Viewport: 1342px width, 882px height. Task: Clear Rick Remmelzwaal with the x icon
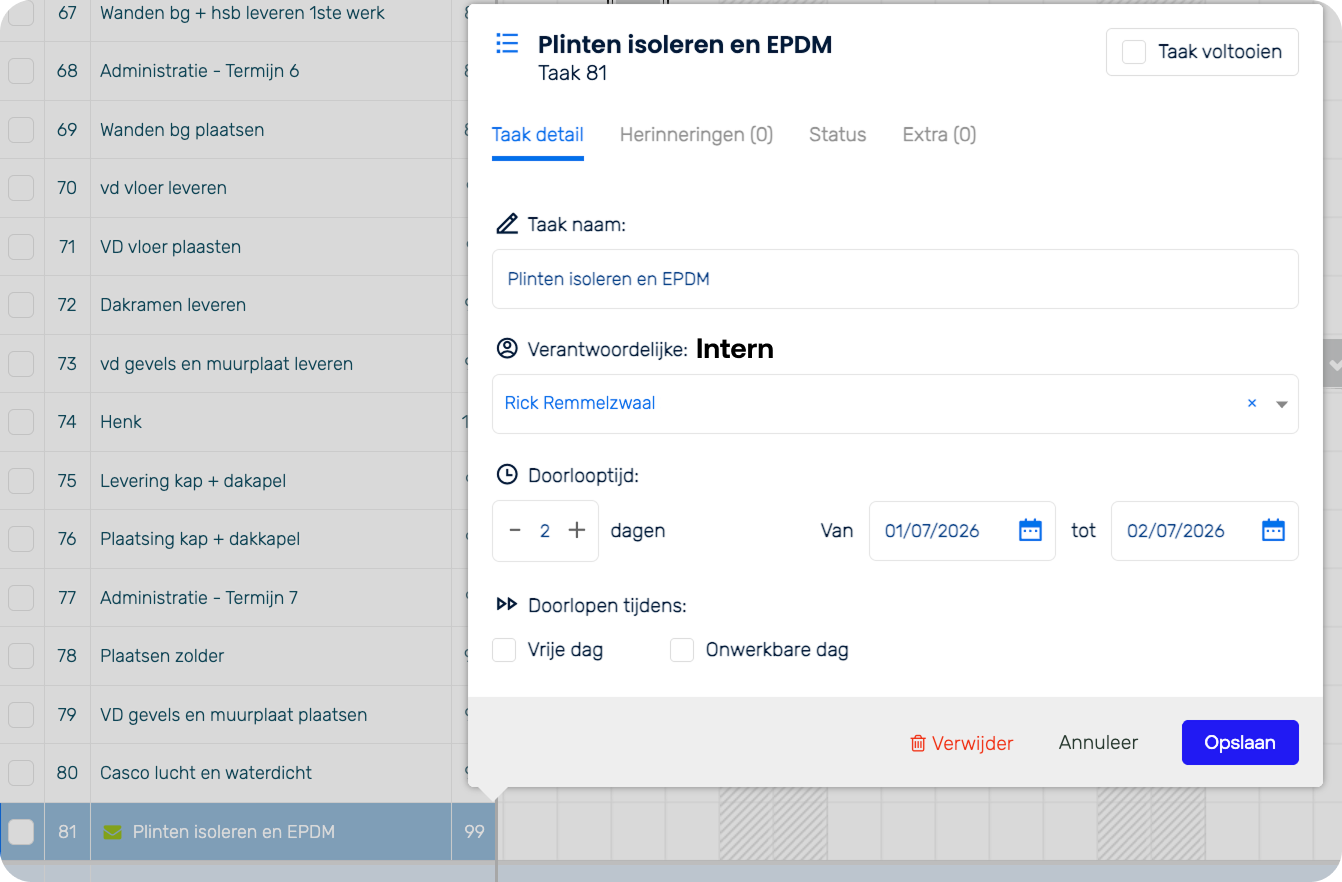click(x=1251, y=404)
